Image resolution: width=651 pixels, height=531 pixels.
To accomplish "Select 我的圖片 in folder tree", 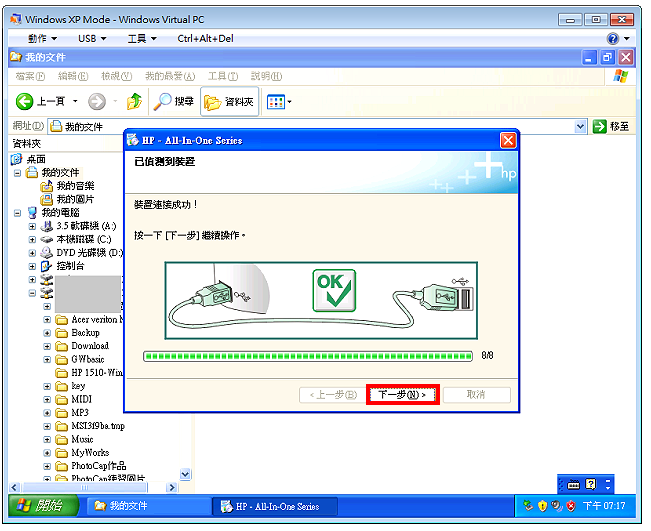I will coord(75,199).
